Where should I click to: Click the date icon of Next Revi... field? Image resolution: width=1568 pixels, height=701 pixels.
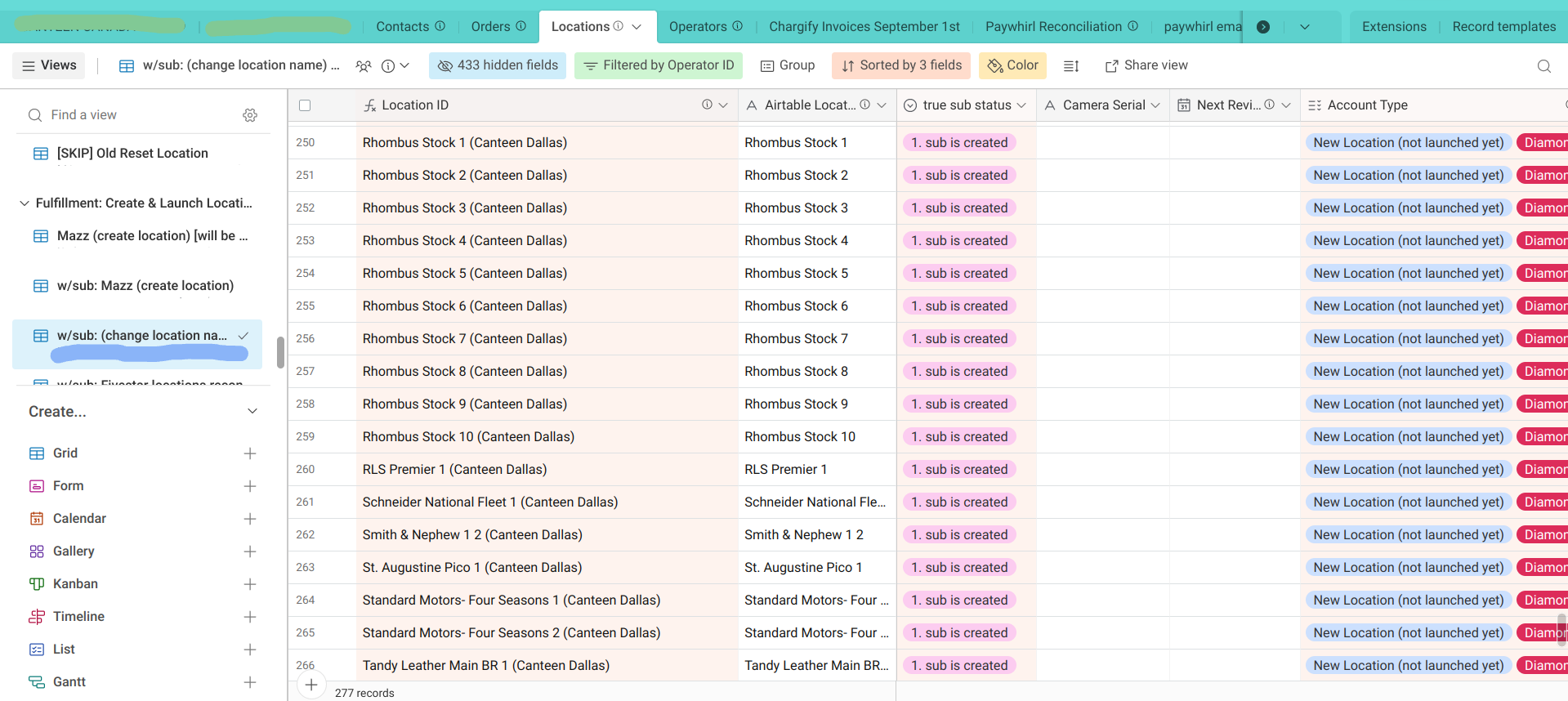point(1184,105)
